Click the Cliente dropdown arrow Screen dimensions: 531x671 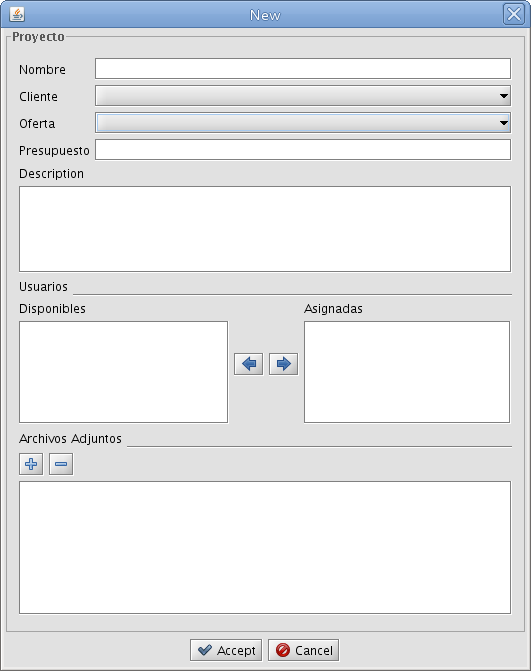pos(504,96)
